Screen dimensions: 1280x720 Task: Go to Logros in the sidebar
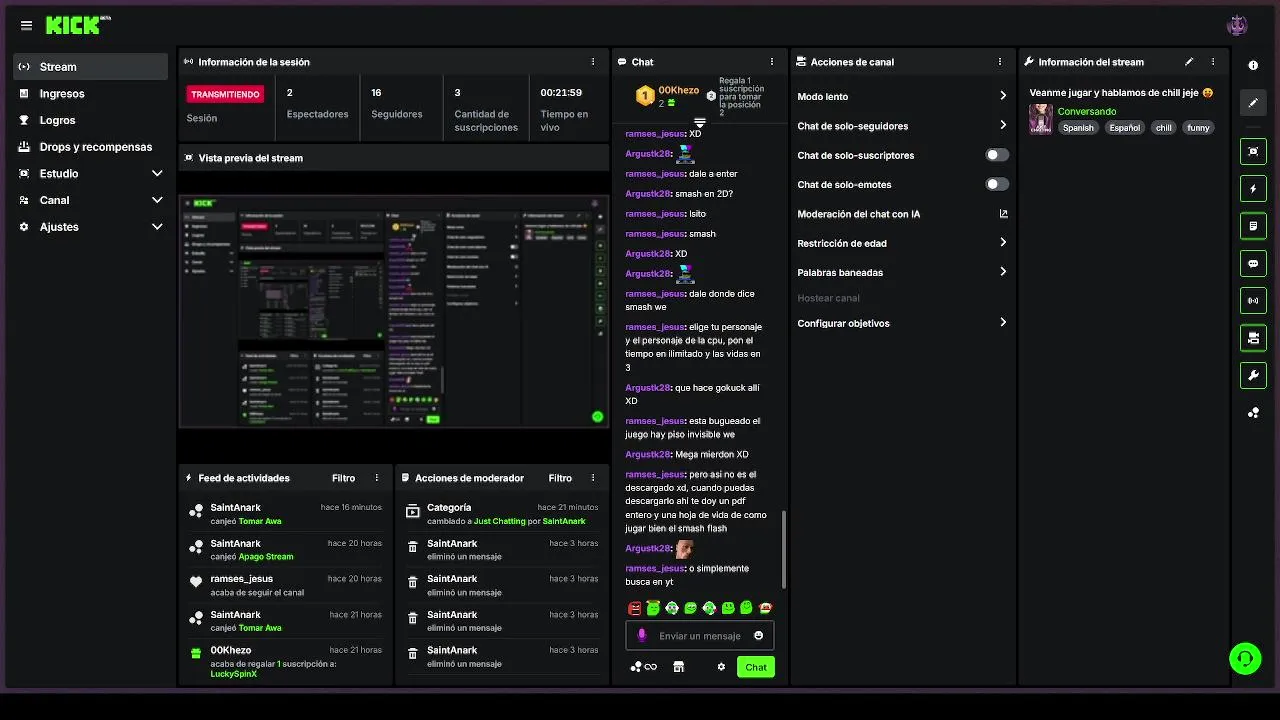(90, 120)
